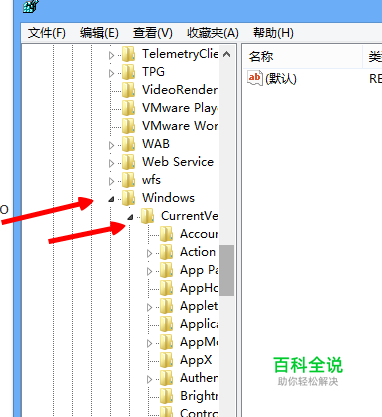Select the Windows key name

(x=168, y=198)
